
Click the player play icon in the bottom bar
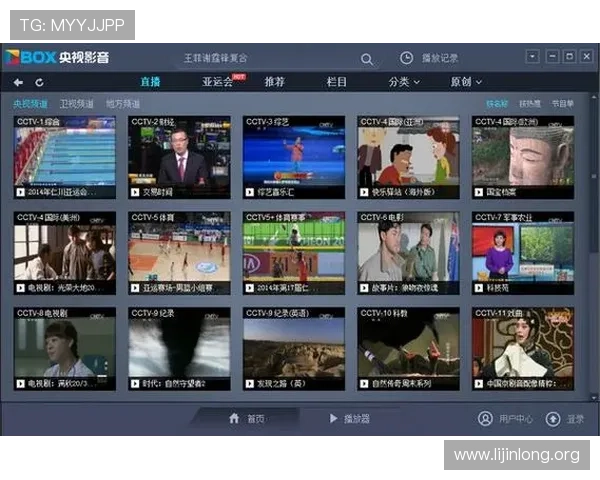tap(333, 418)
